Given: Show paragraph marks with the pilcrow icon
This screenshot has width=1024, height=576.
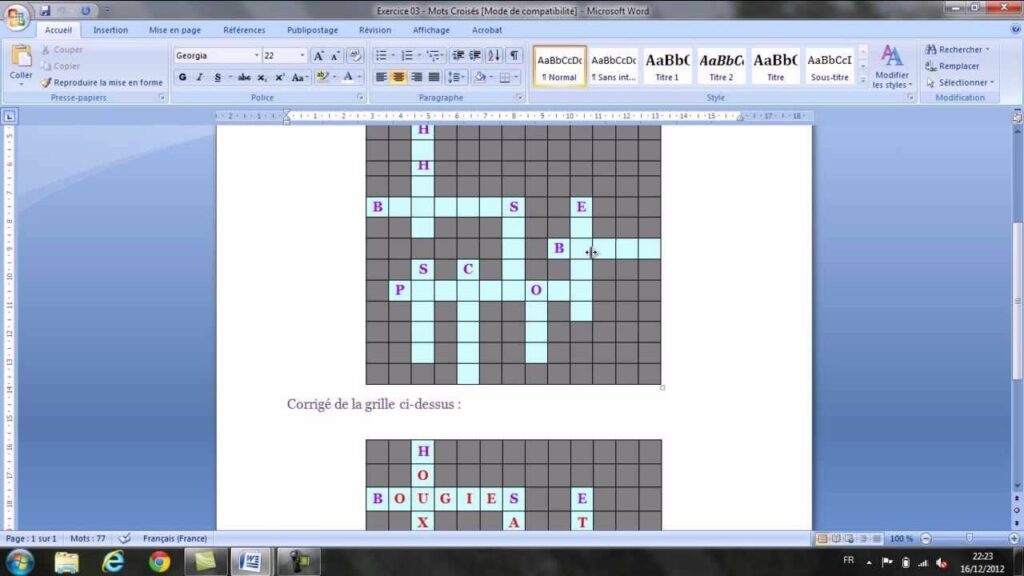Looking at the screenshot, I should tap(514, 55).
